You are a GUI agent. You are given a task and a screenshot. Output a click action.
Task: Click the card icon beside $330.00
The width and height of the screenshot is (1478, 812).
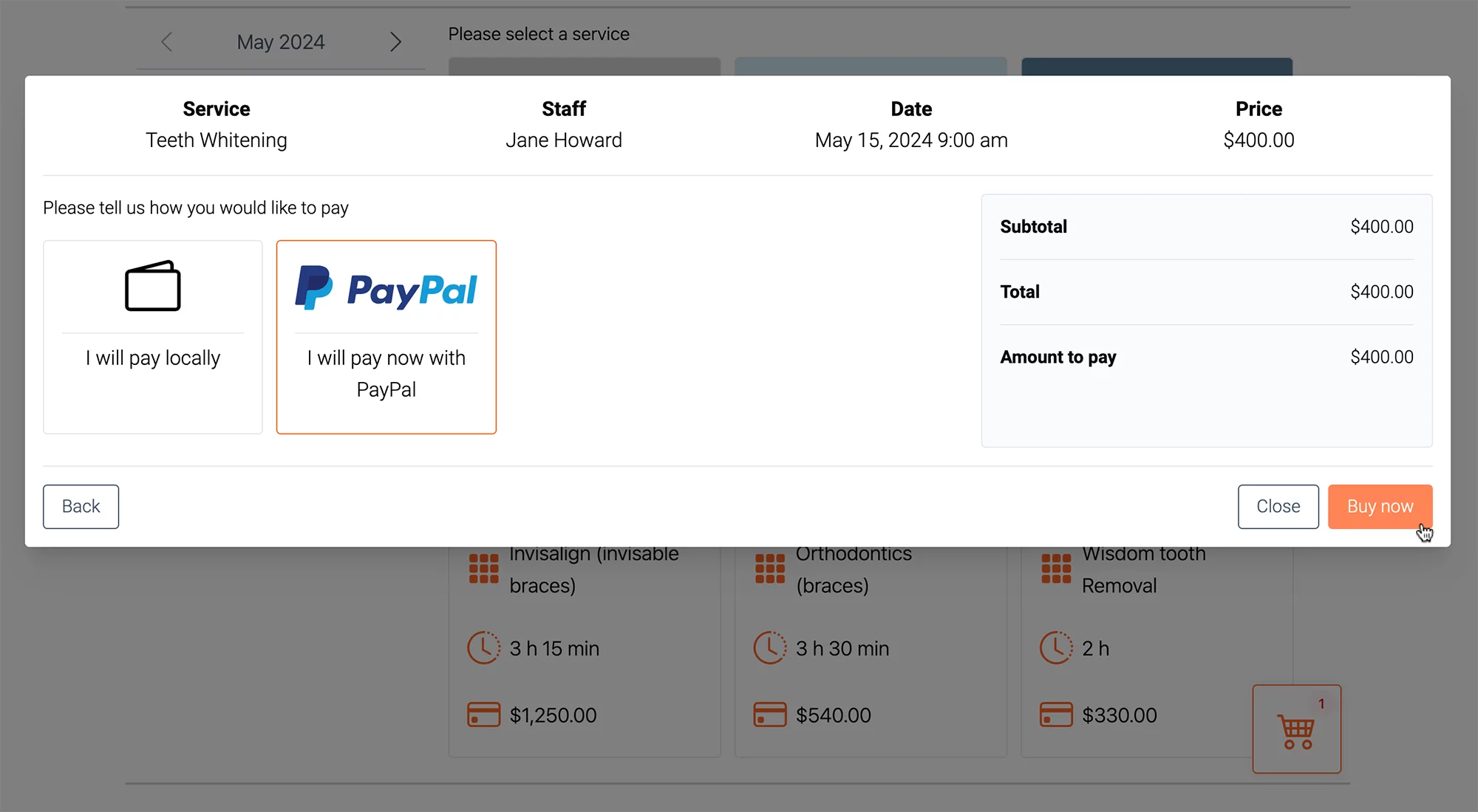1056,714
